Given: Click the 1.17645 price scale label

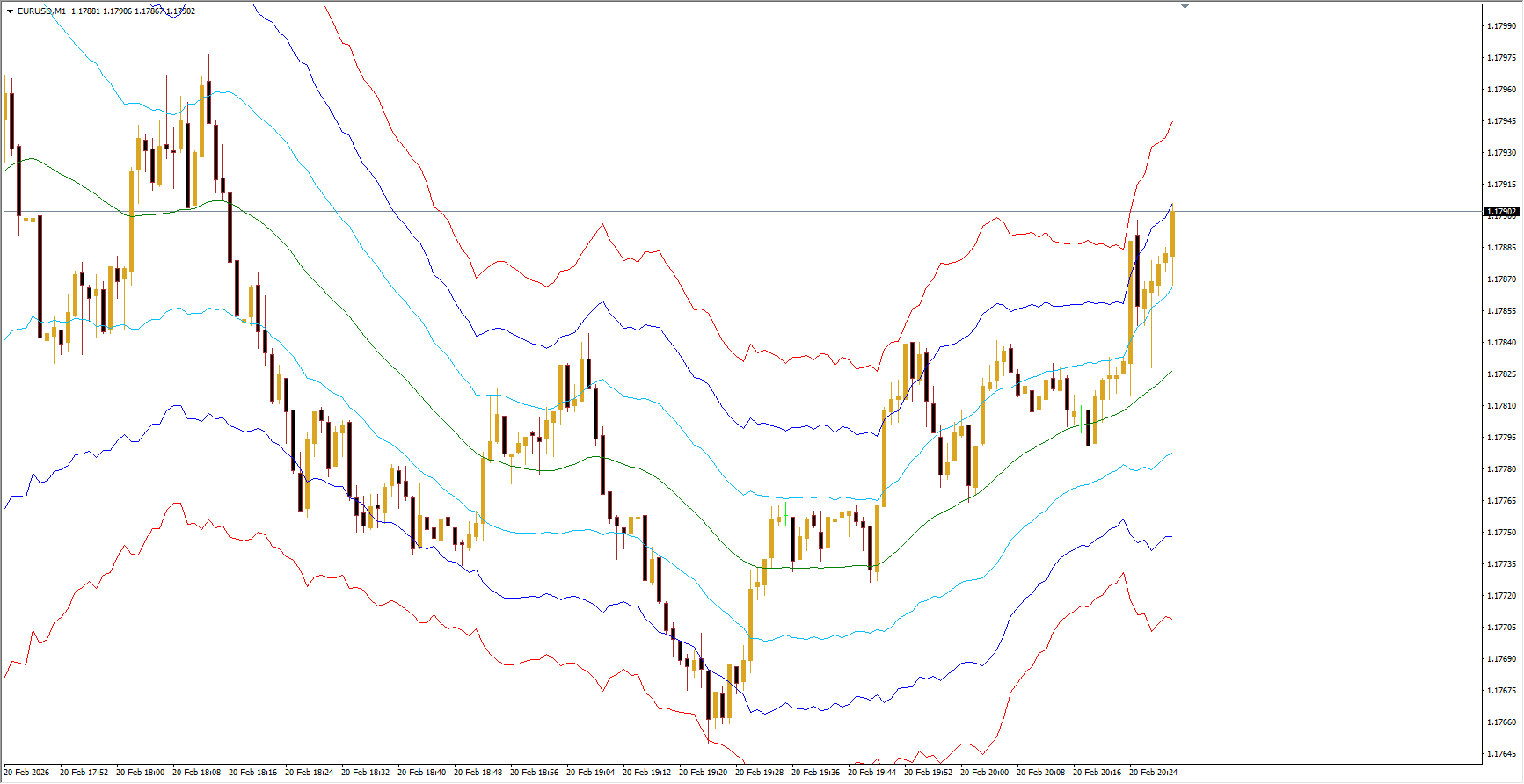Looking at the screenshot, I should tap(1501, 754).
